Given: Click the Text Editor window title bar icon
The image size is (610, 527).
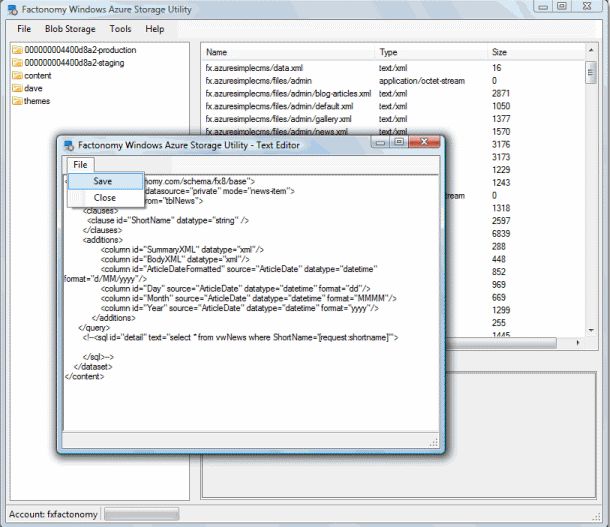Looking at the screenshot, I should (x=69, y=145).
